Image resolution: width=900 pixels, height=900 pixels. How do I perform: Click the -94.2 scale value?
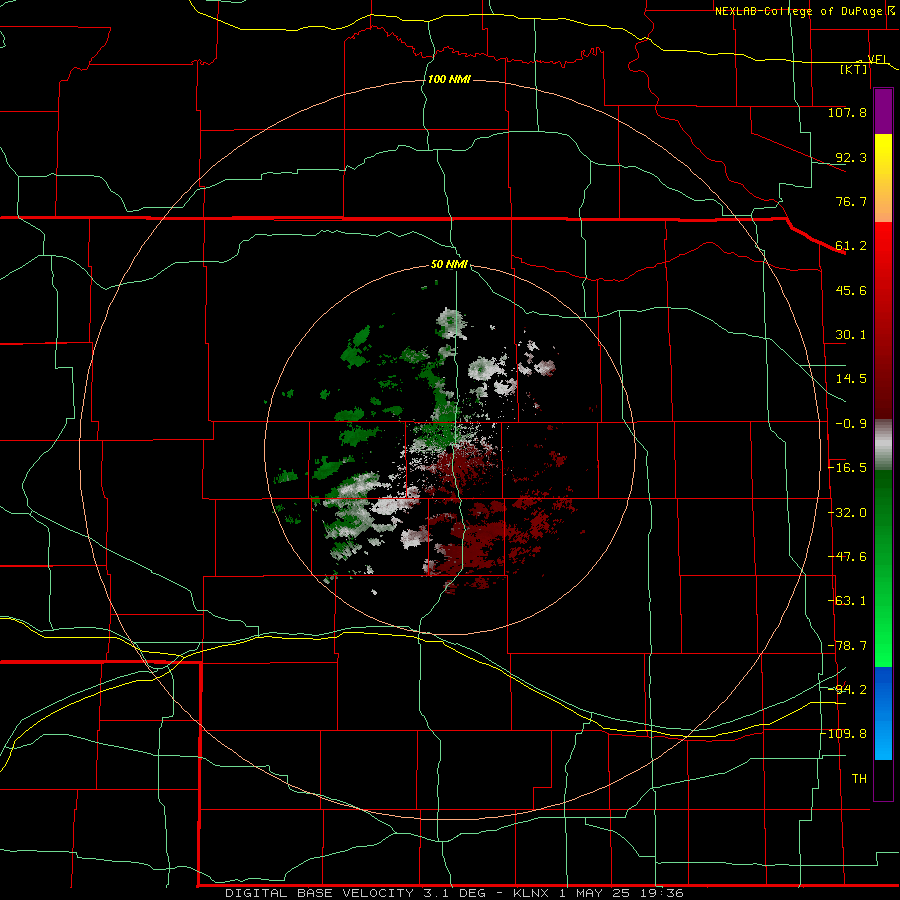point(847,690)
